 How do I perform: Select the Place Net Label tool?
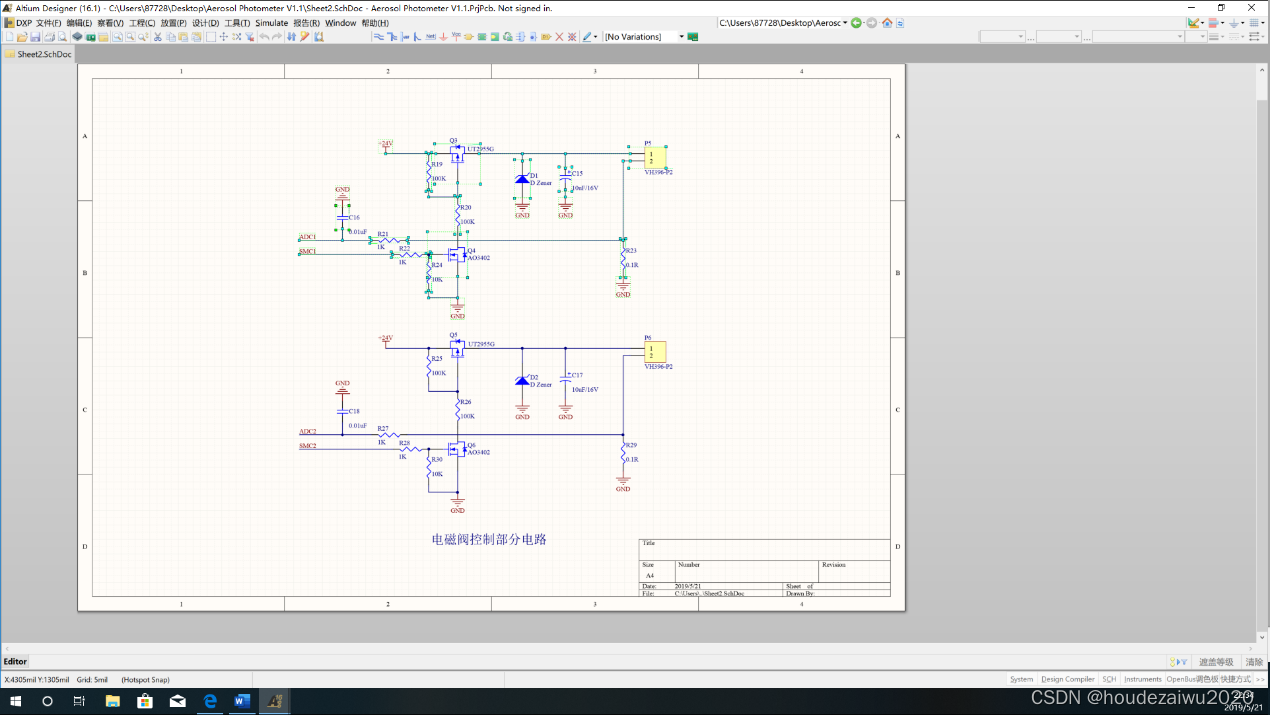430,37
